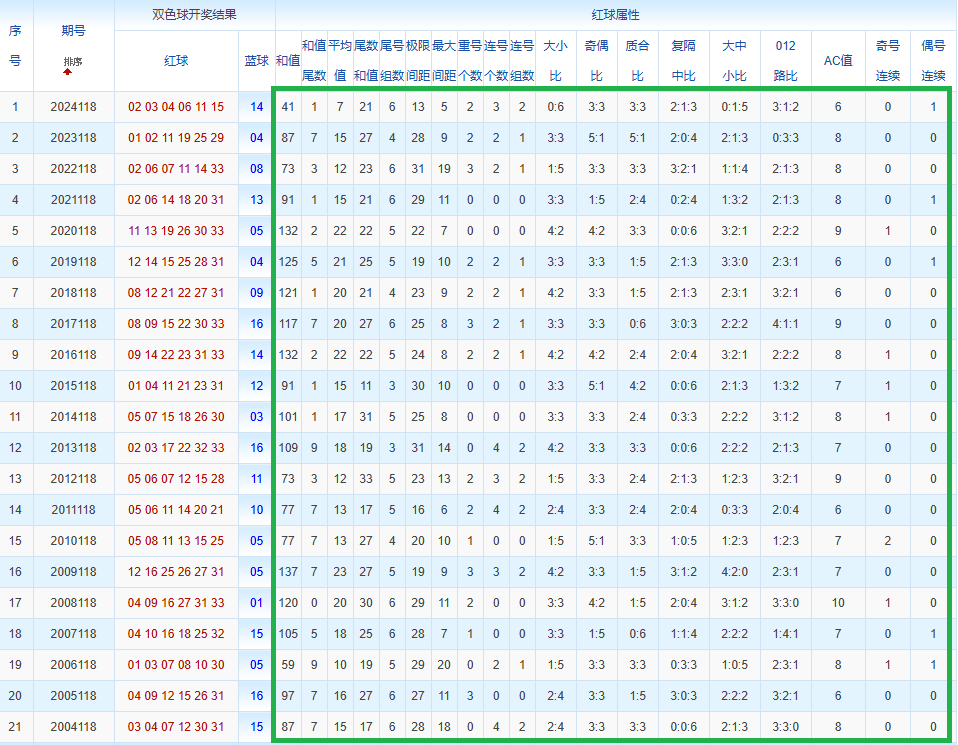This screenshot has width=958, height=745.
Task: Click the 红球 column header
Action: point(176,61)
